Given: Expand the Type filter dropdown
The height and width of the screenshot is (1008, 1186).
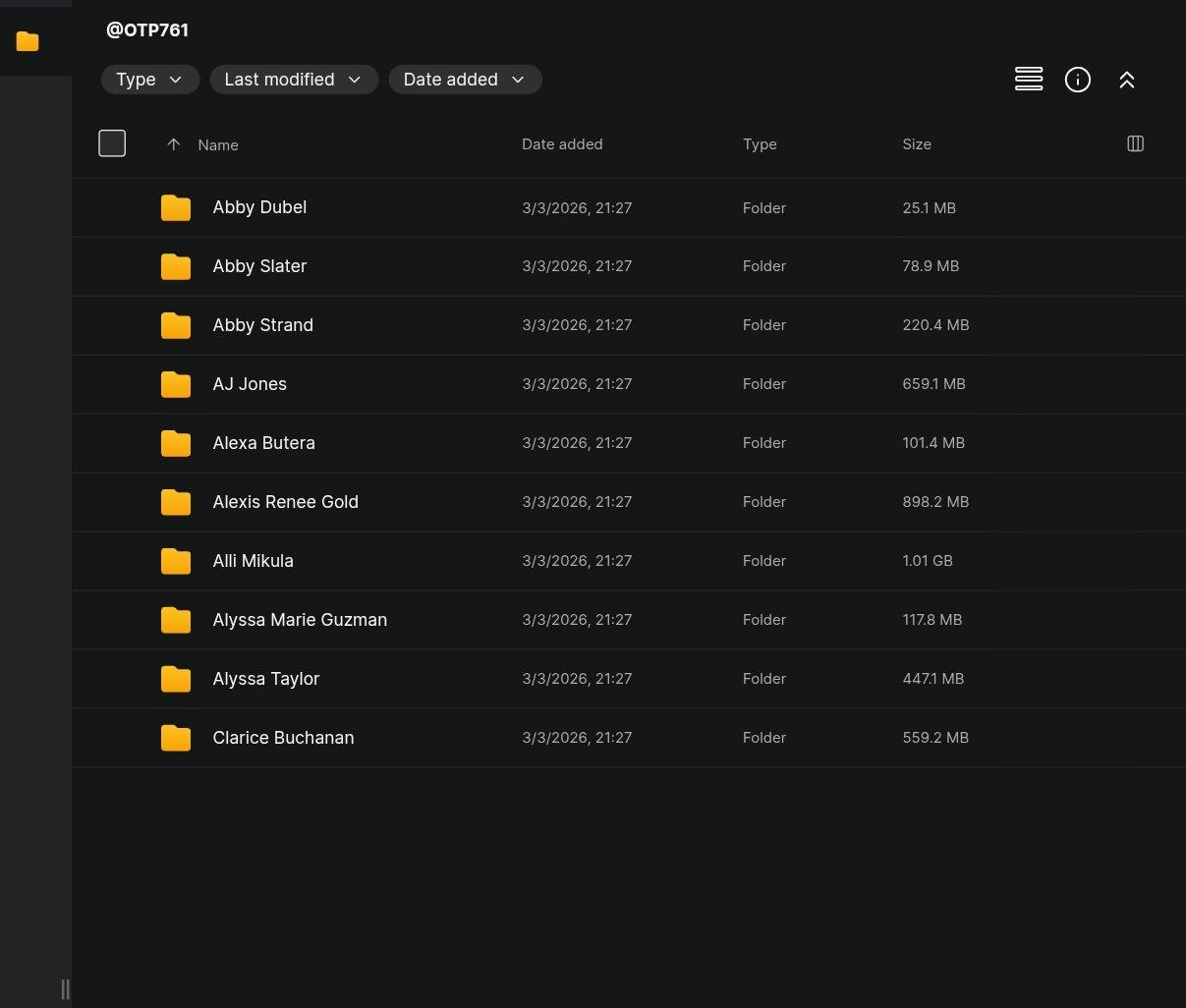Looking at the screenshot, I should (149, 80).
